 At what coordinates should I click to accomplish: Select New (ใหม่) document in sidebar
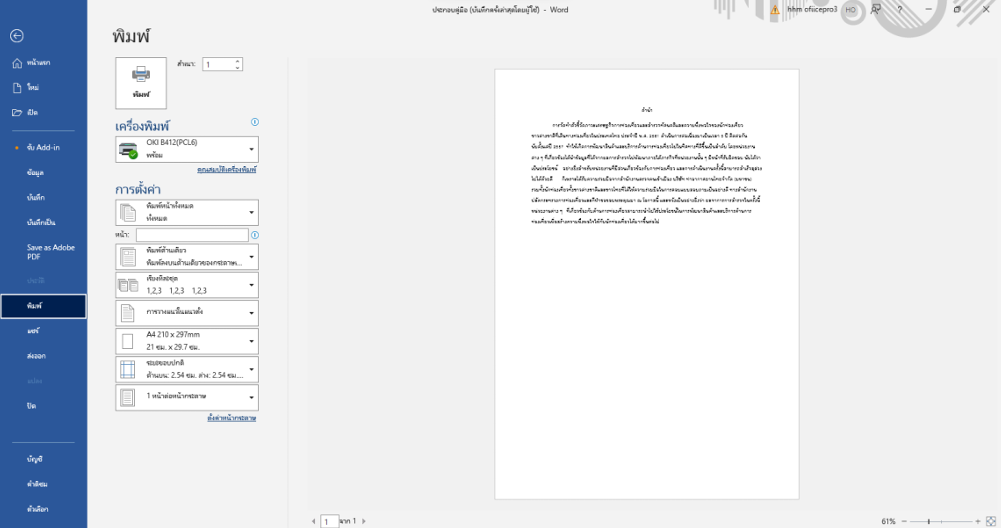click(x=32, y=87)
